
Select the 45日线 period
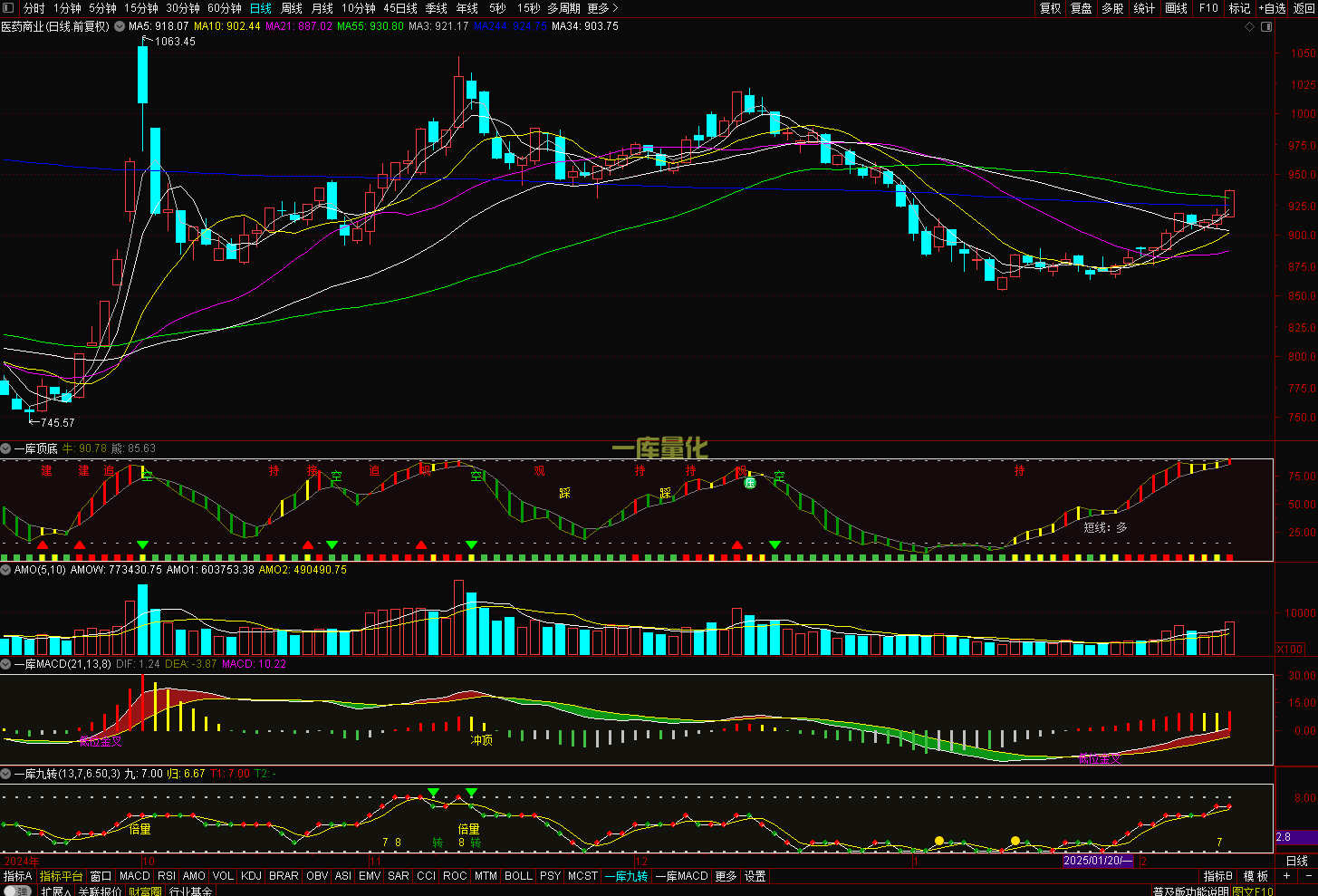[400, 8]
